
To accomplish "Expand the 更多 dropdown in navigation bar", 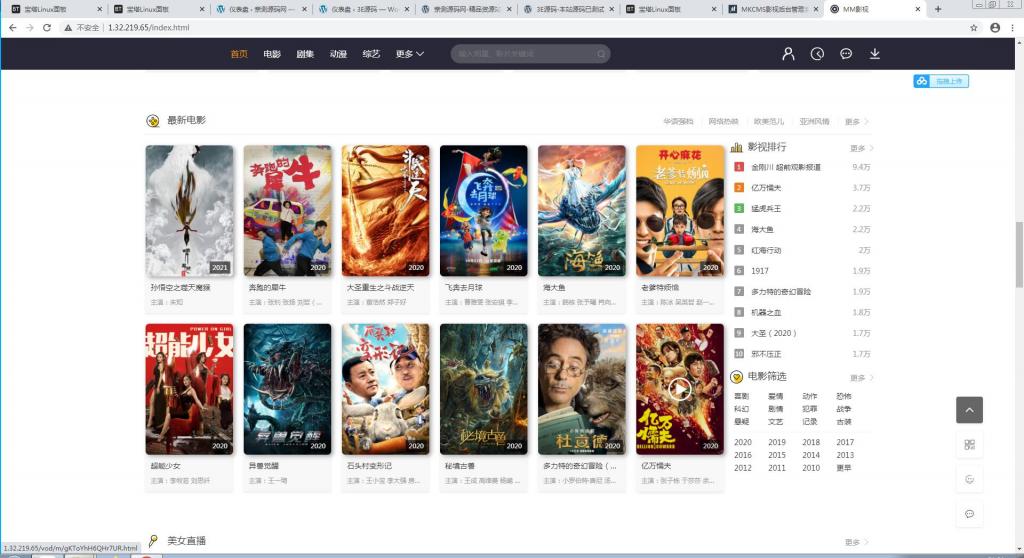I will [x=409, y=54].
